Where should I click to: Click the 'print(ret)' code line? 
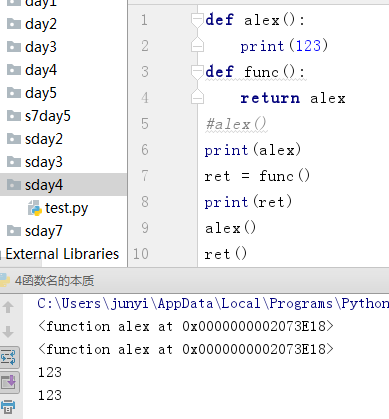[248, 202]
